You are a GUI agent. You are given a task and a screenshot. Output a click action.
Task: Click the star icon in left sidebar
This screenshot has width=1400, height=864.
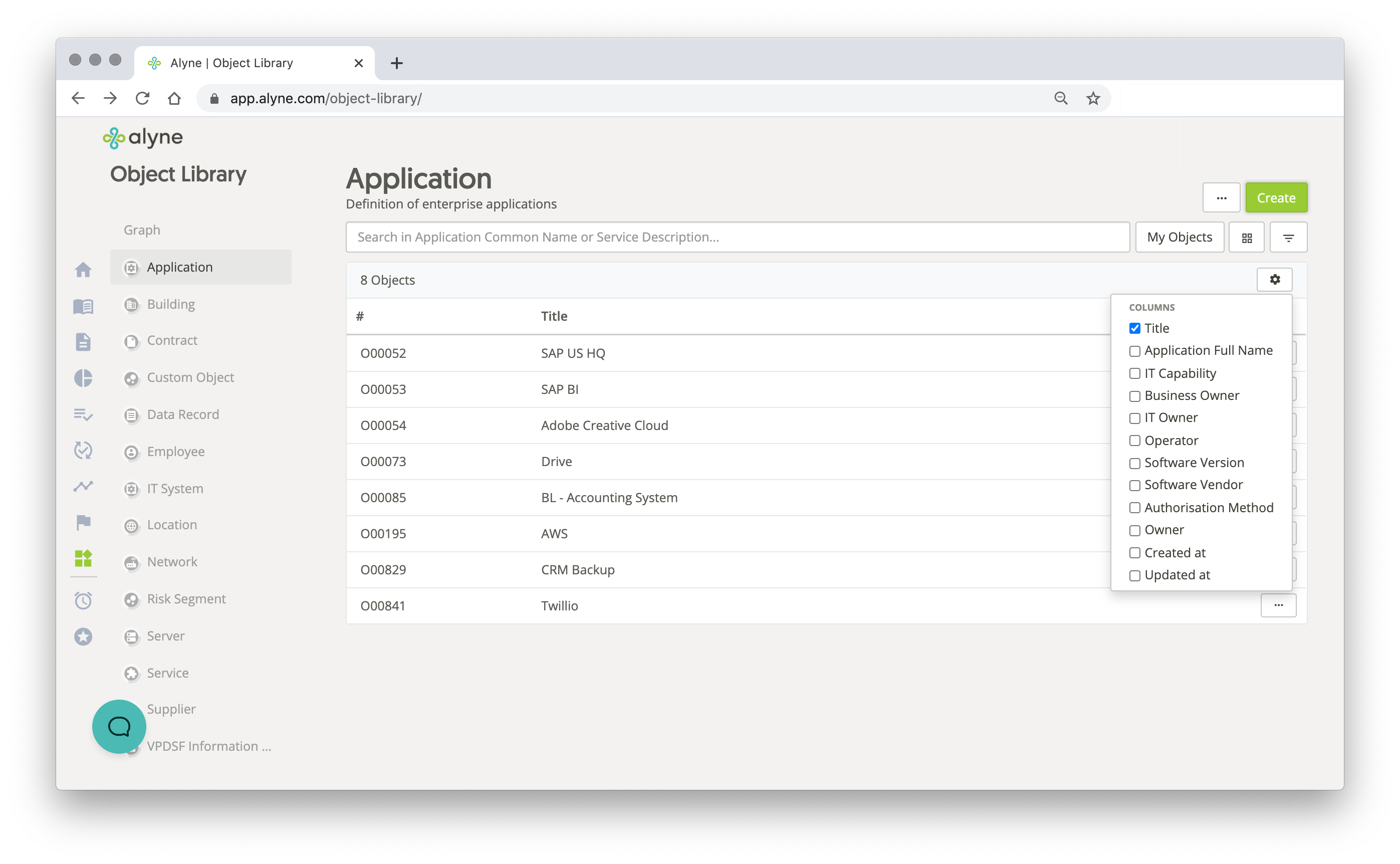coord(83,636)
